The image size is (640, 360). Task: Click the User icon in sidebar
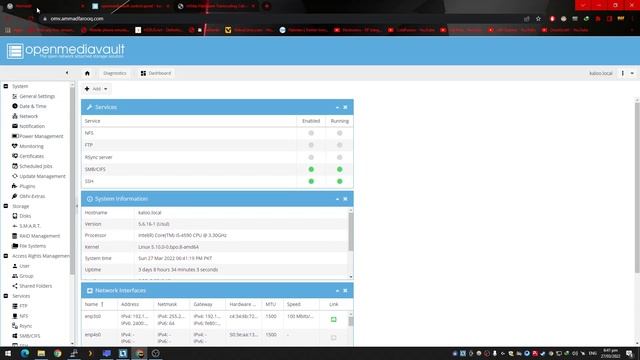(15, 266)
